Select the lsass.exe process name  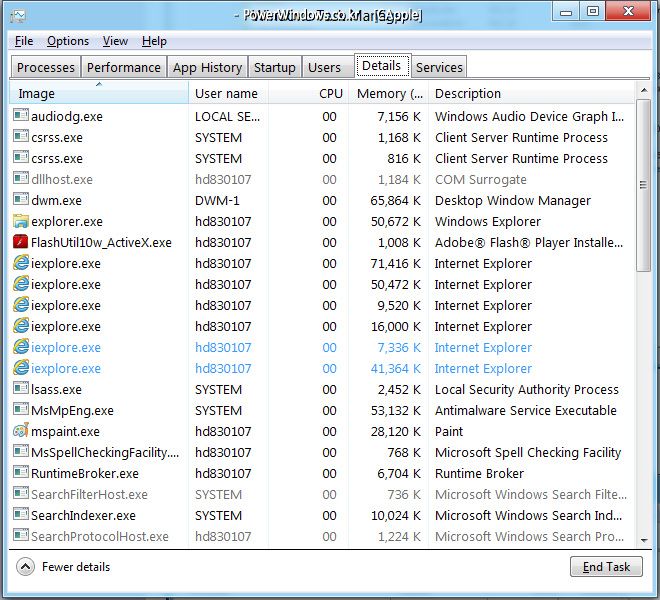56,389
